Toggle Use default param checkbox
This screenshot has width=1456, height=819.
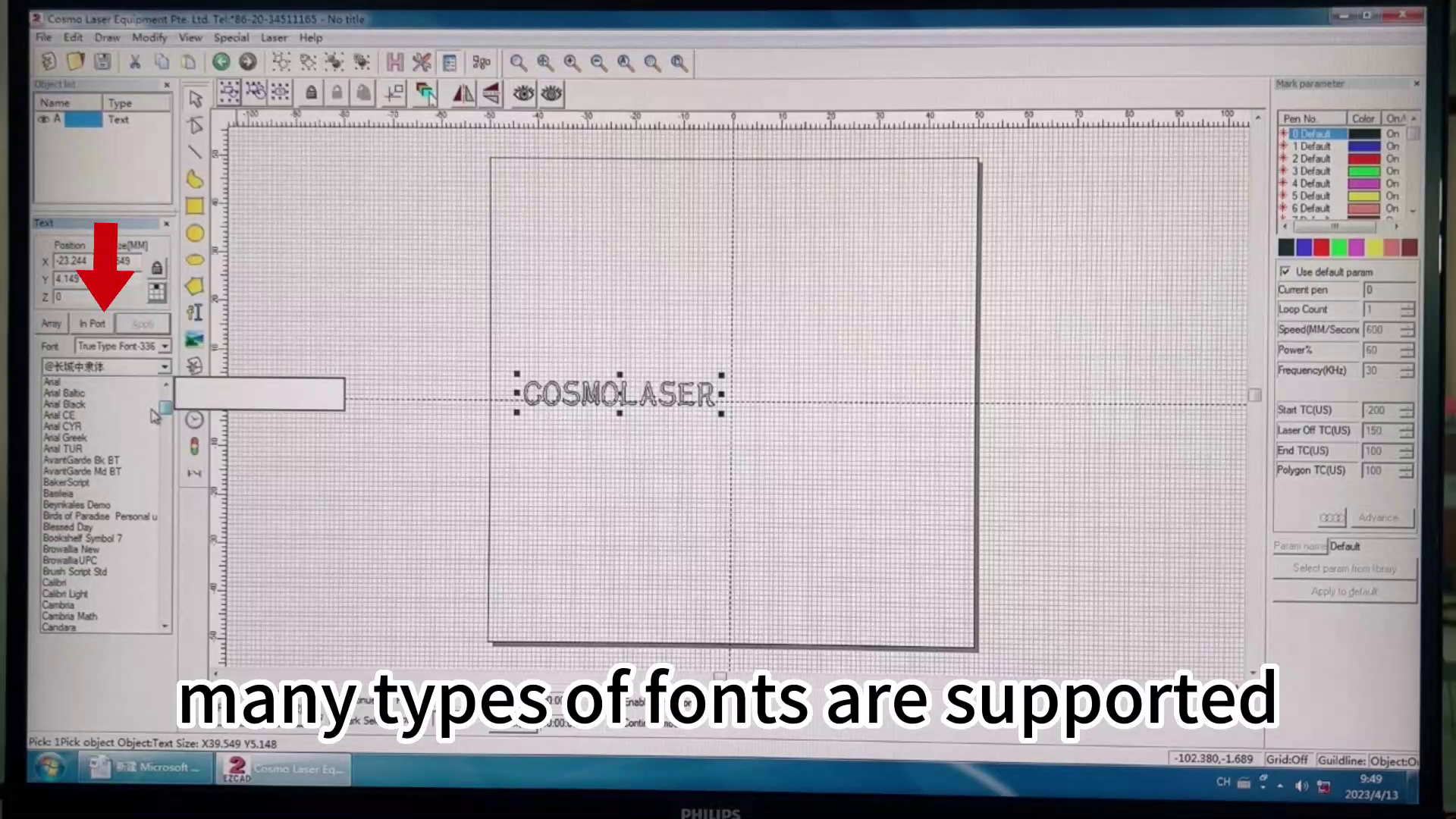1285,271
